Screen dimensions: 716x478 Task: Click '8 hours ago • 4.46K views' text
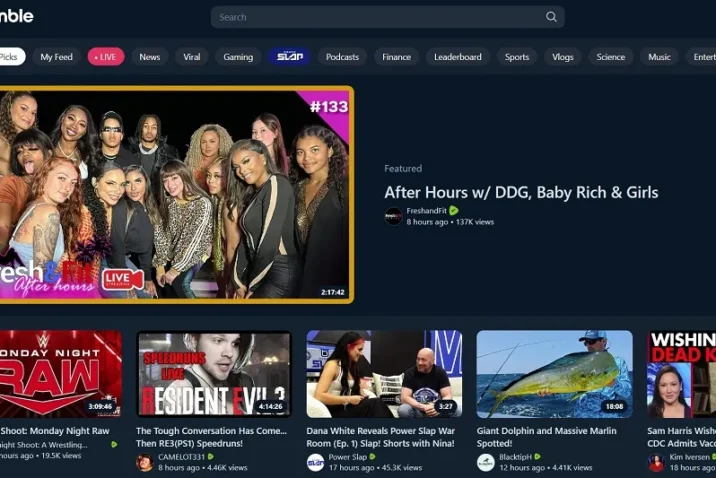202,467
